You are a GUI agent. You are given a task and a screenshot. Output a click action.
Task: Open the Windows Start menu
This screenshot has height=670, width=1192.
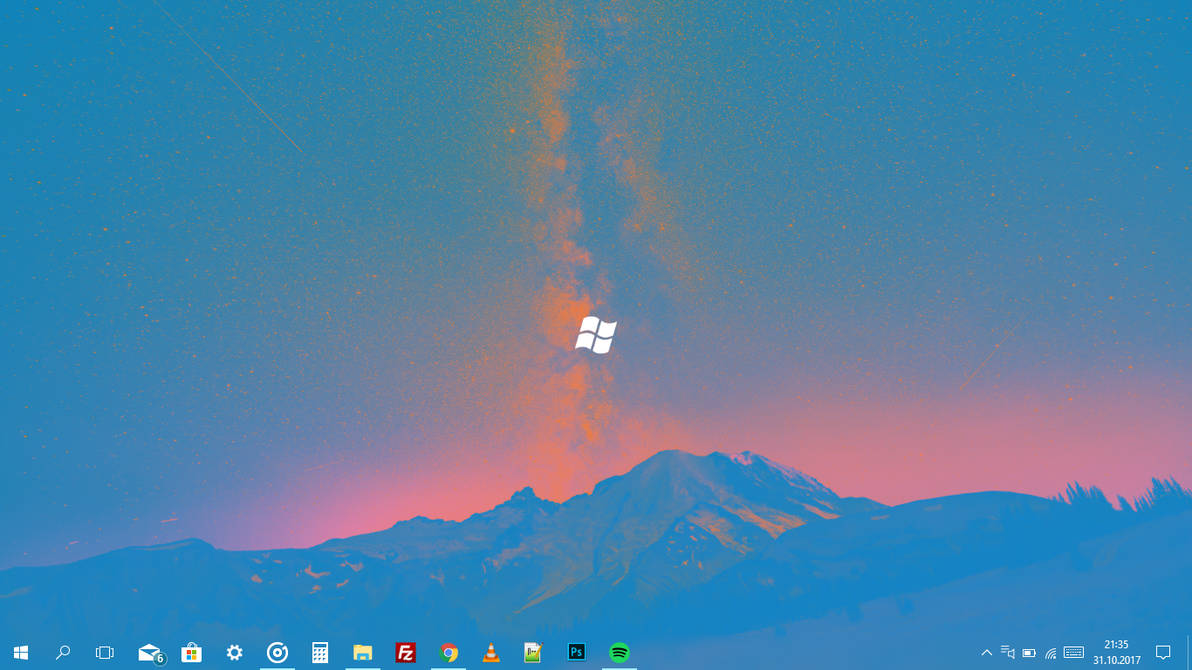[21, 653]
